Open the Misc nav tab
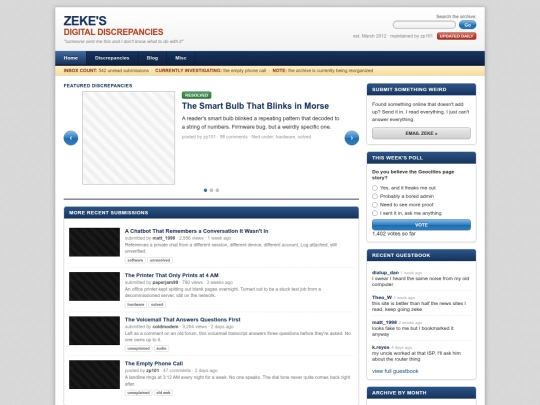540x405 pixels. click(181, 58)
